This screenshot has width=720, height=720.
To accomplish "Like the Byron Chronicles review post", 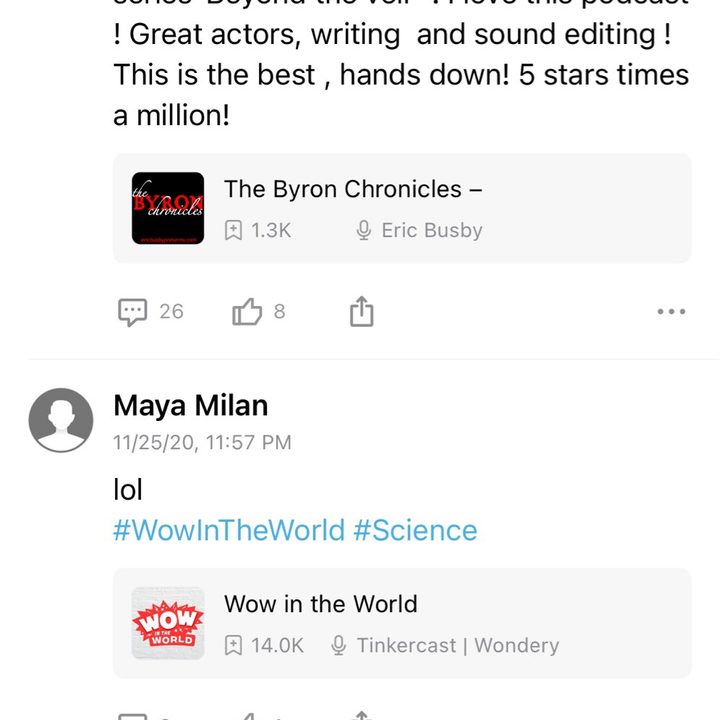I will (247, 311).
